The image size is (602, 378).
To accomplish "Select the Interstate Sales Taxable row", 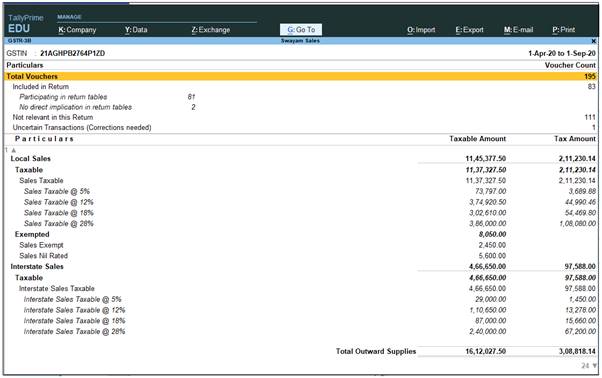I will (x=301, y=288).
